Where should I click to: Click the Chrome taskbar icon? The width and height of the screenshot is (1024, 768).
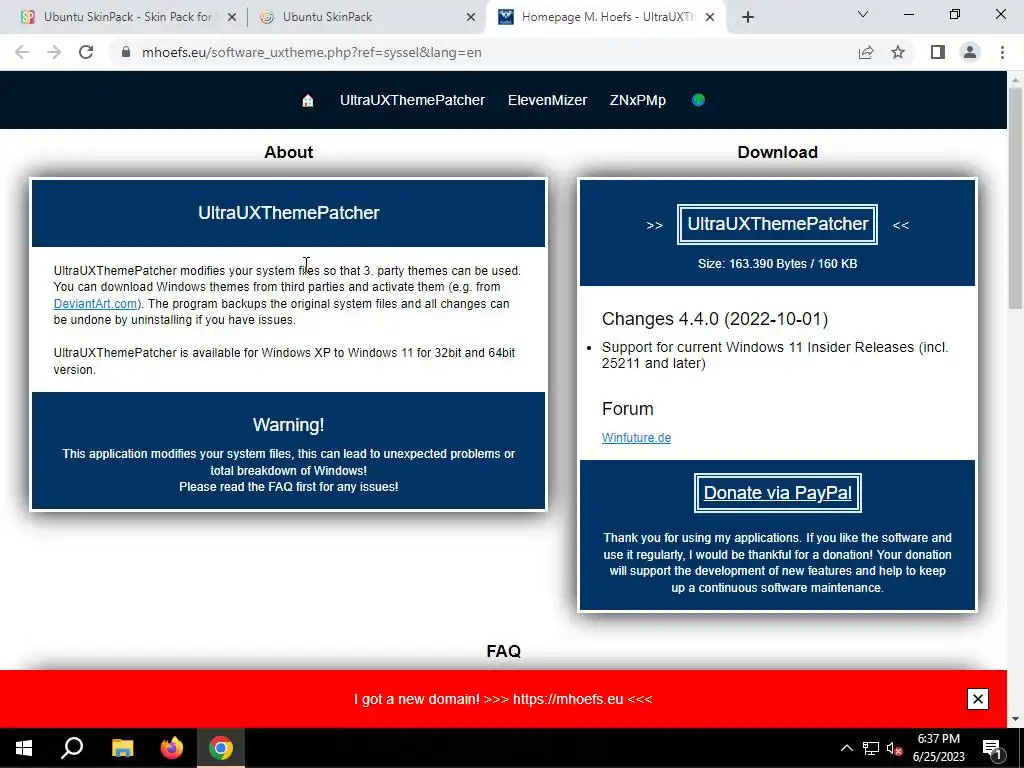[221, 748]
